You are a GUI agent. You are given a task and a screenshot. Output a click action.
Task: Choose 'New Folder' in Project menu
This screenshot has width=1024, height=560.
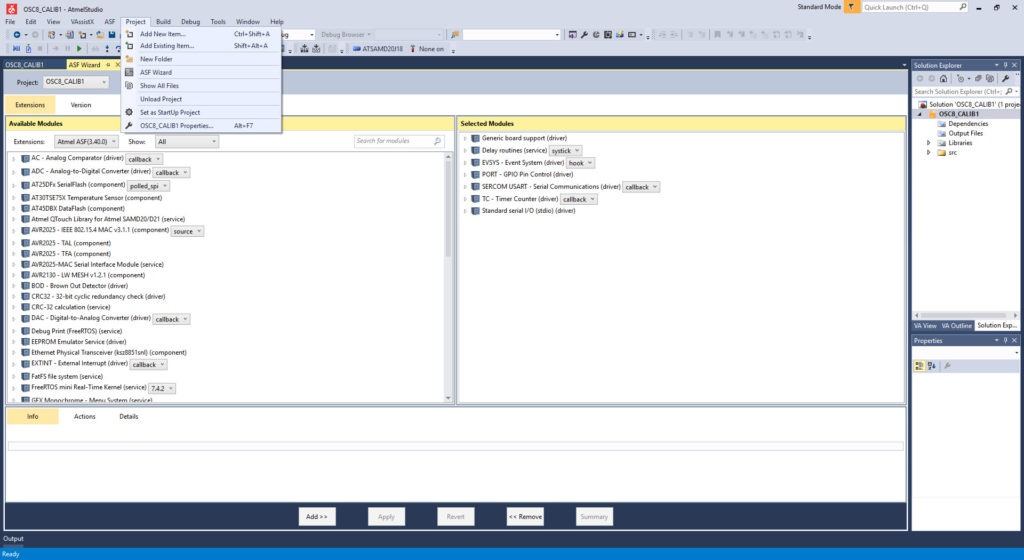(202, 59)
